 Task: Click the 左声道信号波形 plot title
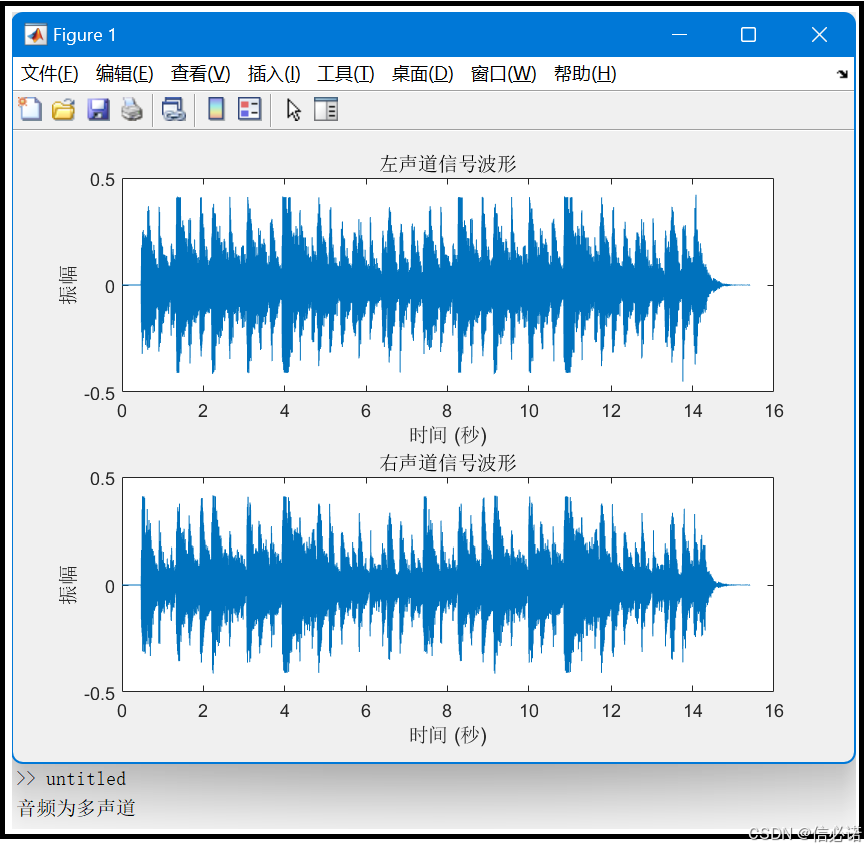447,164
